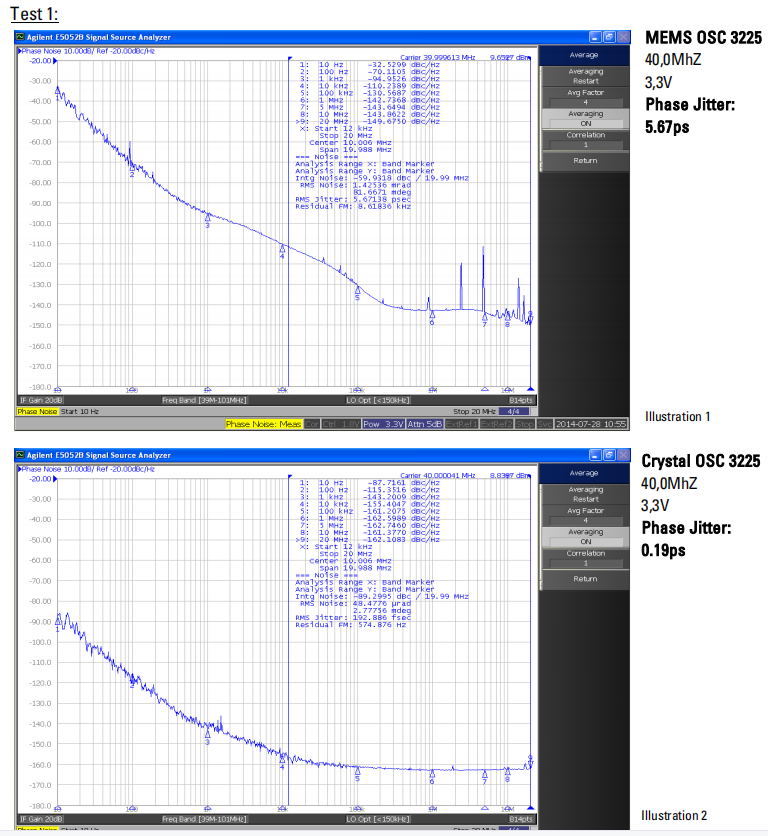Click the Agilent icon in the Crystal analyzer title bar
The width and height of the screenshot is (768, 836).
point(21,455)
